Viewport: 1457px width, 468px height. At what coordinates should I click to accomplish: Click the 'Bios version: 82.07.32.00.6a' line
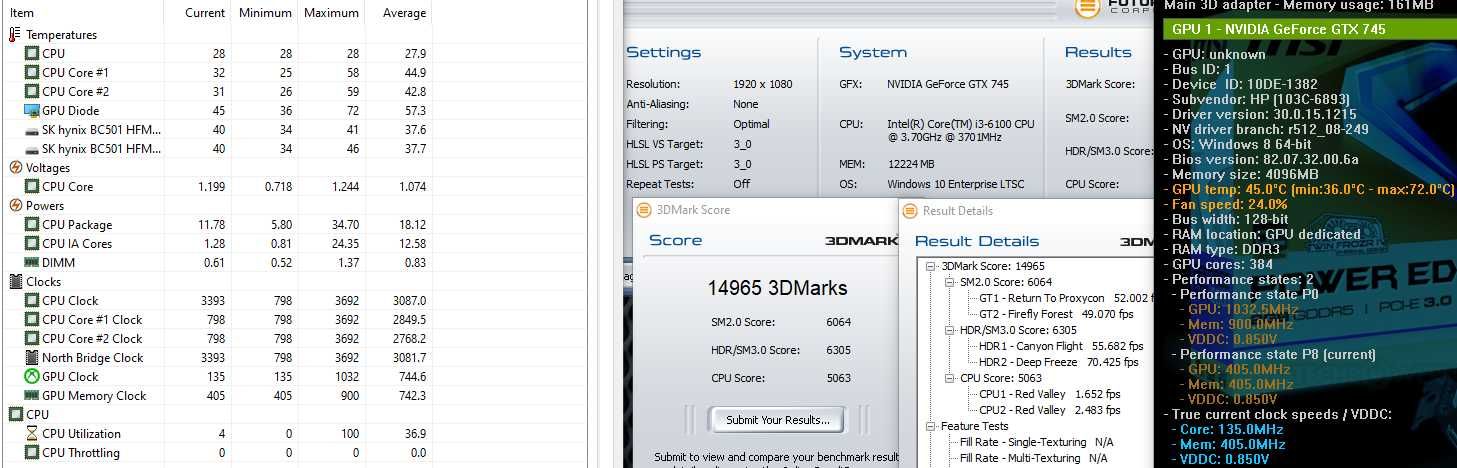click(1260, 159)
